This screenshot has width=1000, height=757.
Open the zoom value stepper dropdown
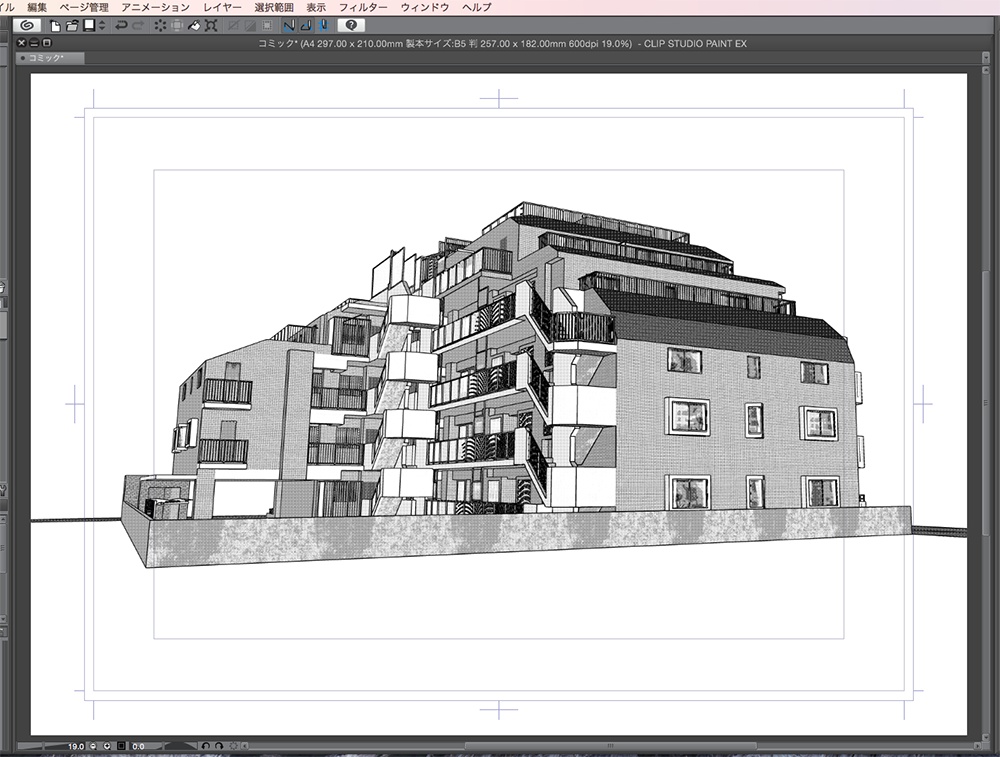point(106,745)
